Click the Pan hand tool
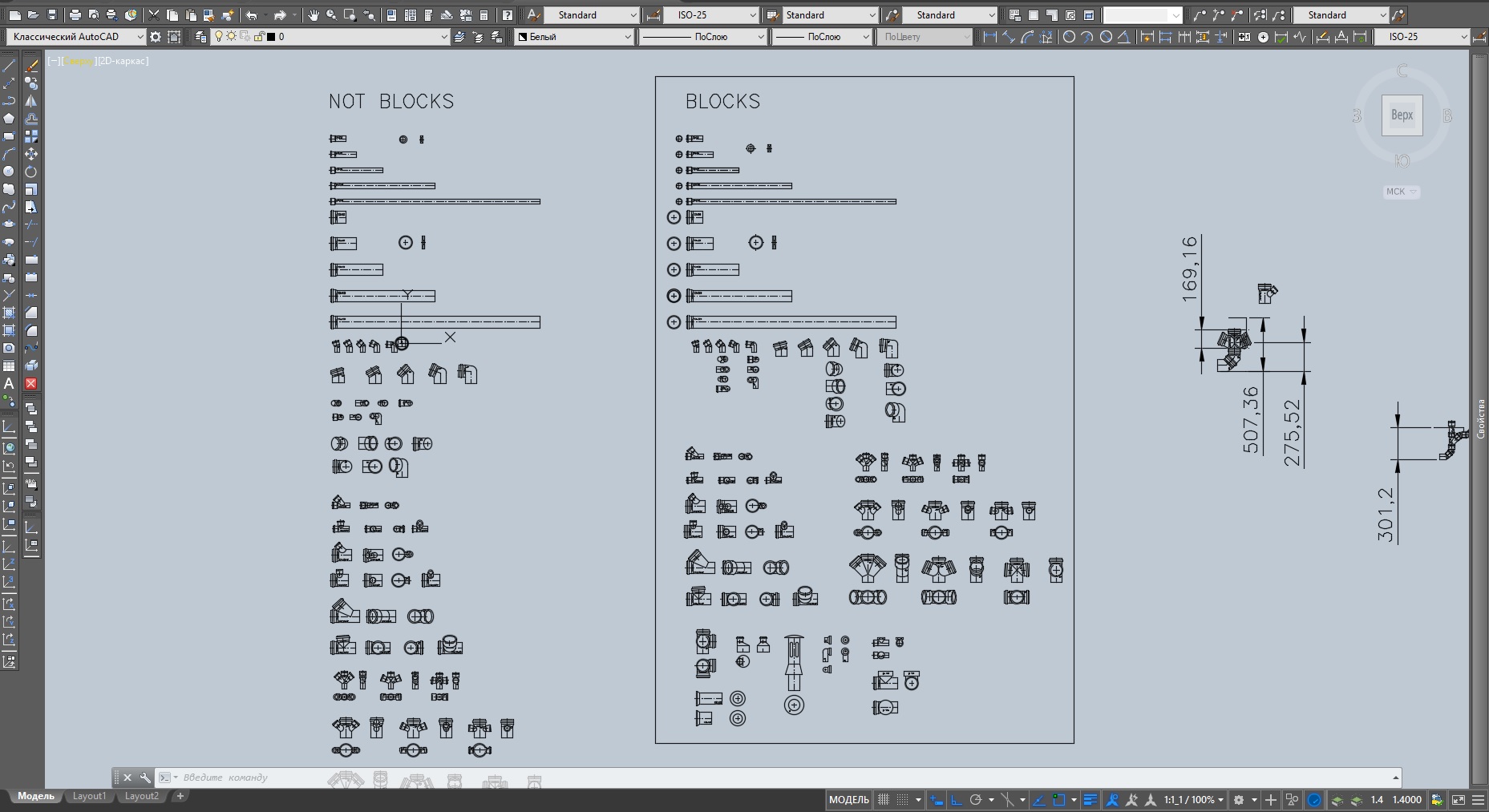The height and width of the screenshot is (812, 1489). (314, 15)
